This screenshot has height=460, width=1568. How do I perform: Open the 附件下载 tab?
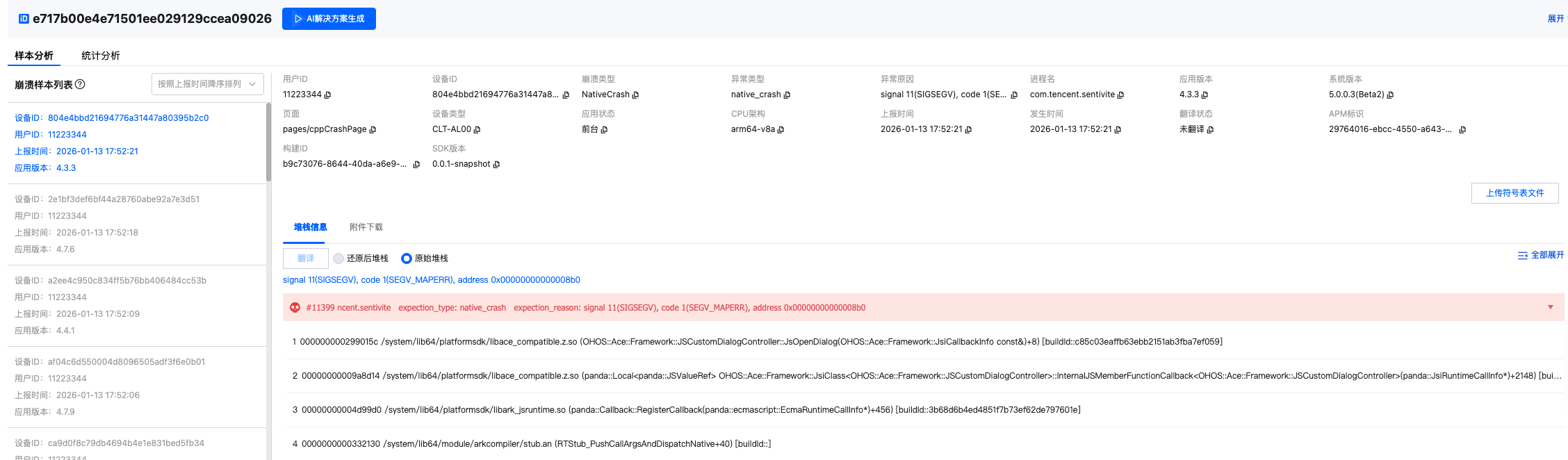pyautogui.click(x=366, y=227)
